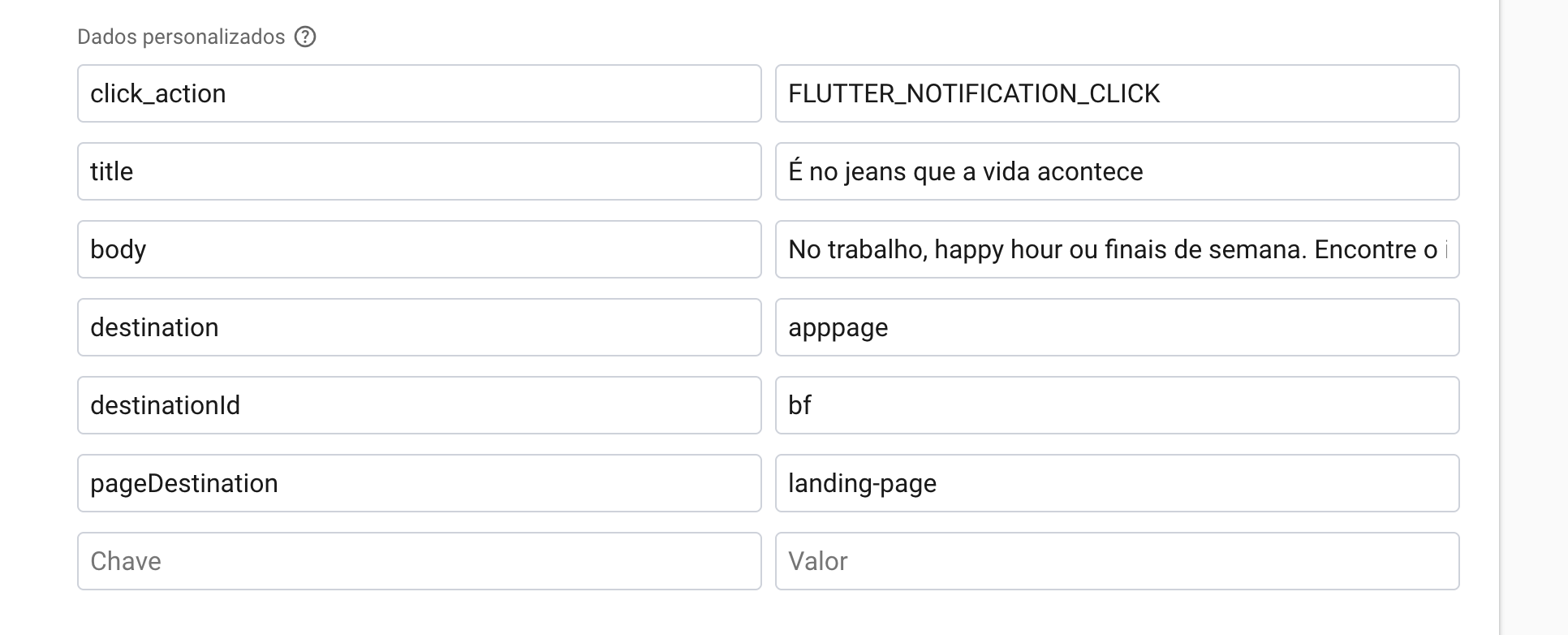Click the apppage value field

[1117, 327]
